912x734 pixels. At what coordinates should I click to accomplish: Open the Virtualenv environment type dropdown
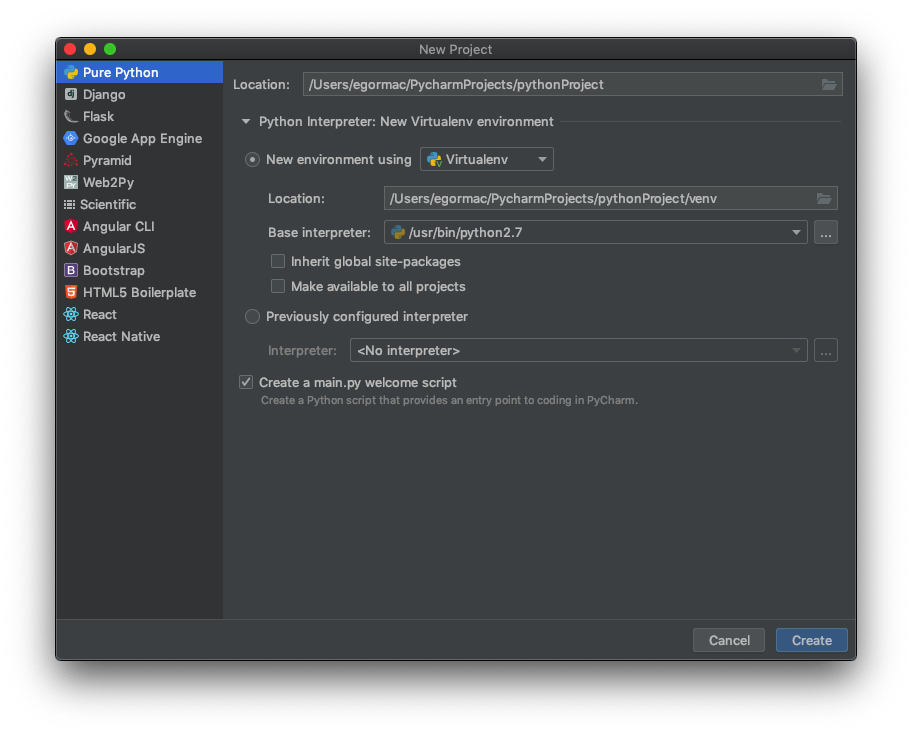[487, 159]
